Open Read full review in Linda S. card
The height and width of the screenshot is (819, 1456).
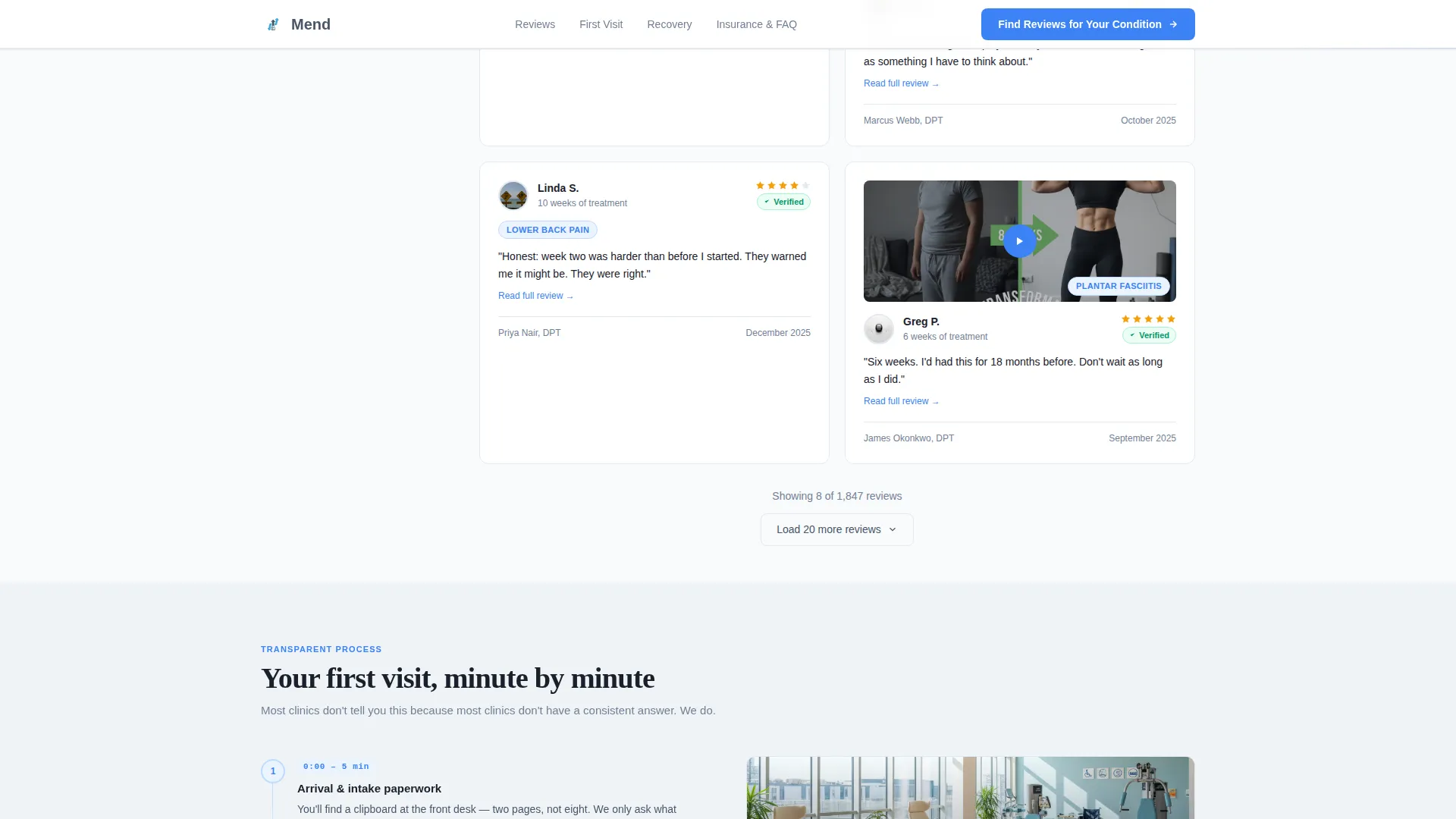(535, 296)
